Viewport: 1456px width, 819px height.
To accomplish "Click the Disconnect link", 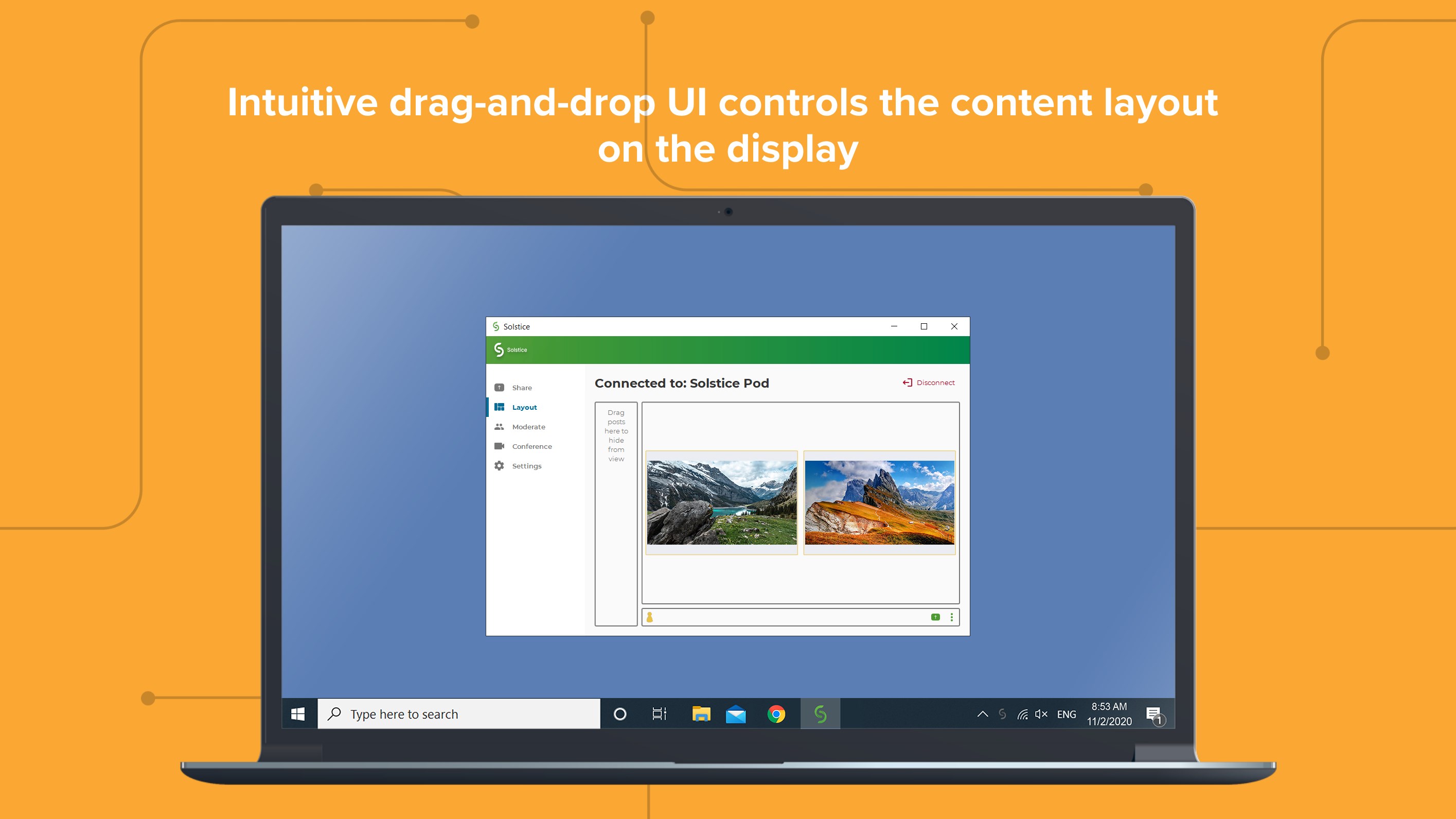I will (929, 383).
